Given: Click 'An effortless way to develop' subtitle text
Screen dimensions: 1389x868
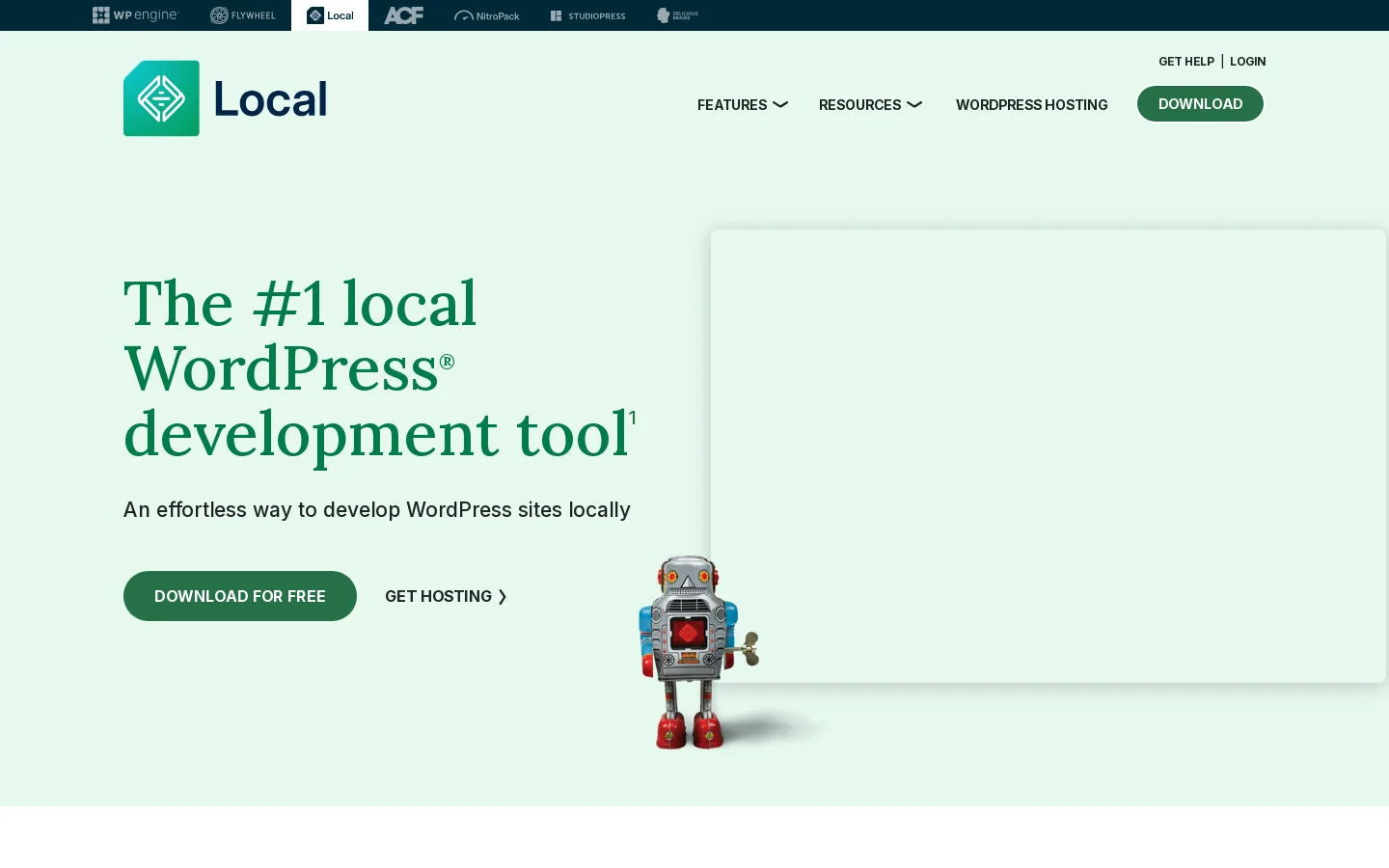Looking at the screenshot, I should tap(376, 509).
